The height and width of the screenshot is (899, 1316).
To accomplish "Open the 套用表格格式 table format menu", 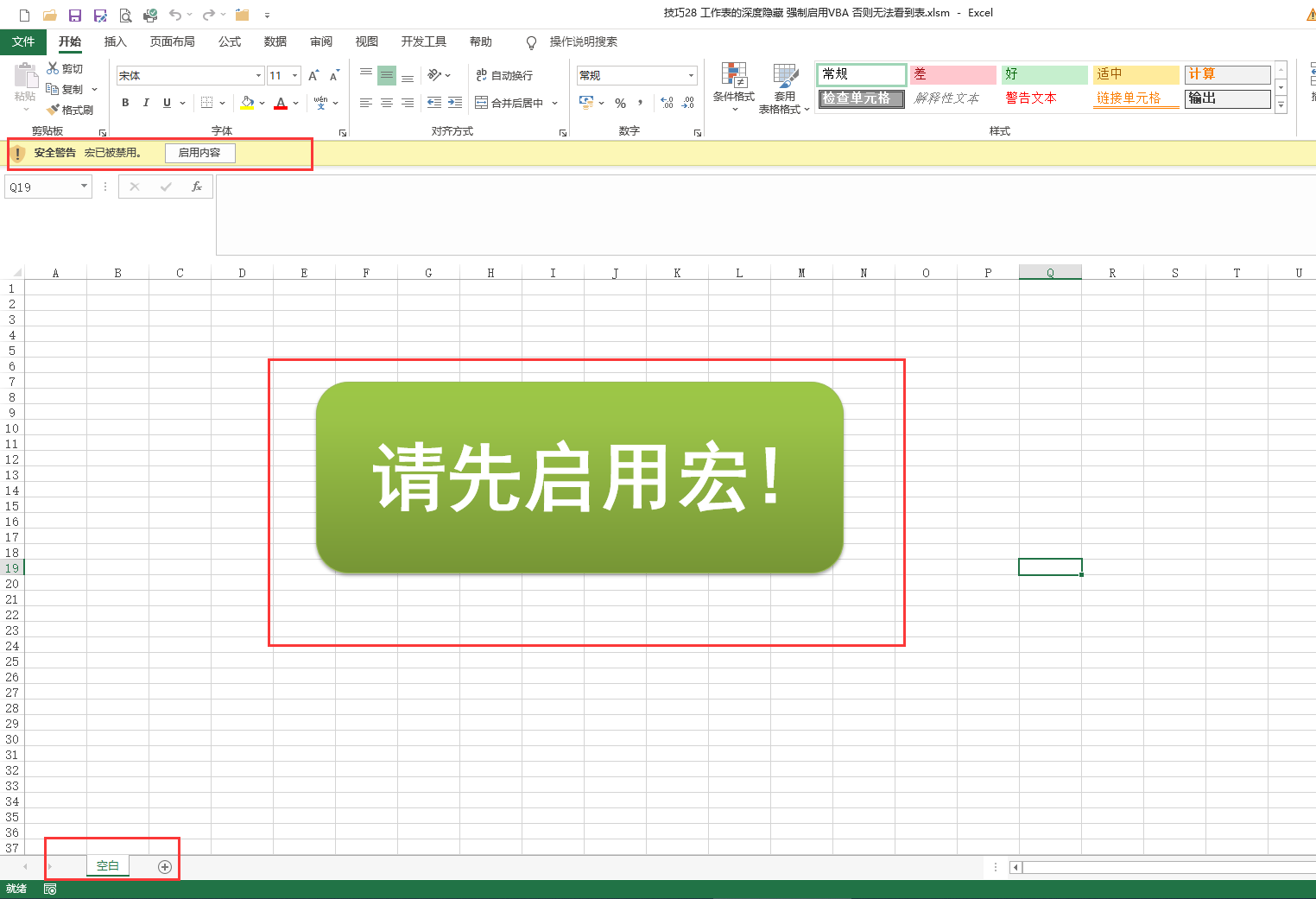I will 784,88.
